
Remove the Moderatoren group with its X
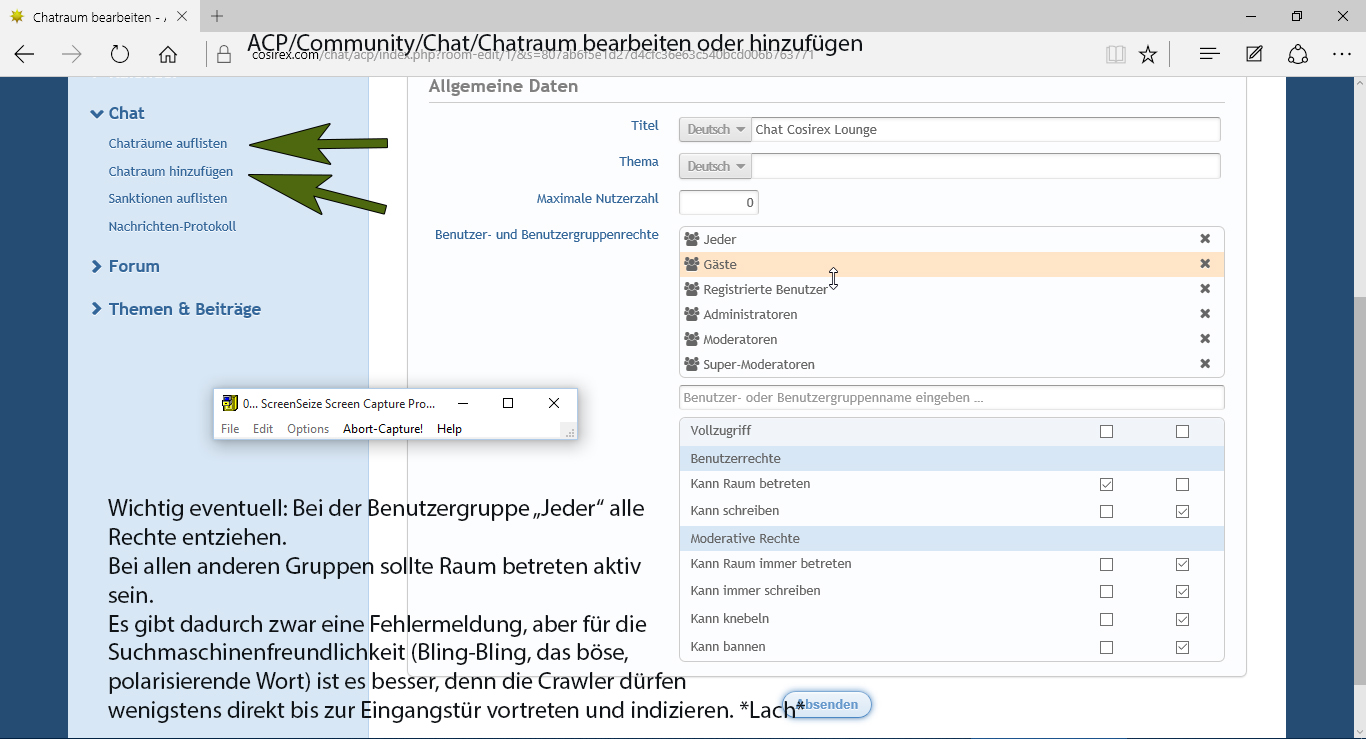pyautogui.click(x=1205, y=339)
